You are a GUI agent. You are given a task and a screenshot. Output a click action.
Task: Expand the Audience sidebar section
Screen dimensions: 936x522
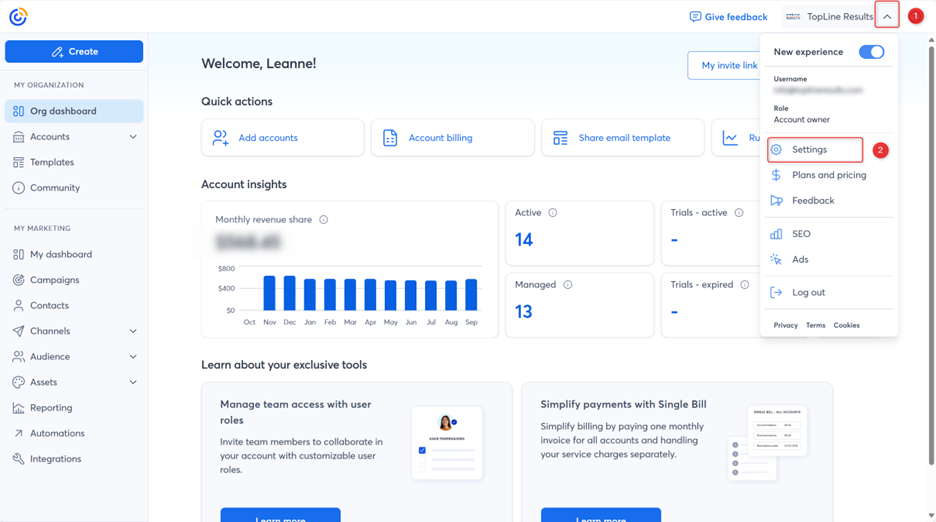tap(133, 357)
